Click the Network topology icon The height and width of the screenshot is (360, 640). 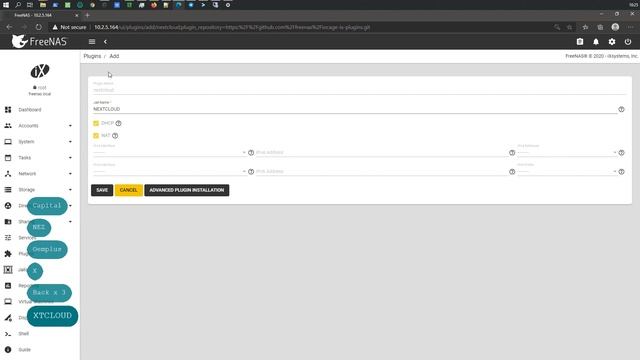coord(8,173)
